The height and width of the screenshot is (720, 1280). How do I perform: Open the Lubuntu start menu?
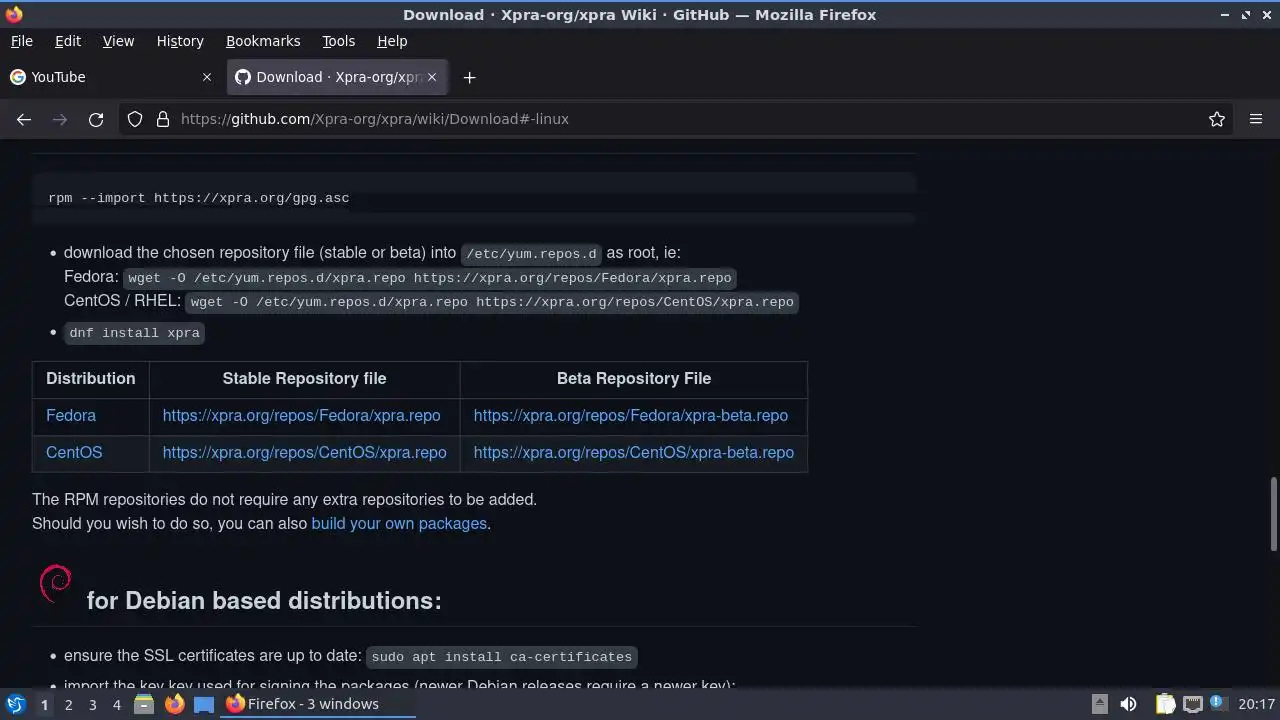click(15, 704)
